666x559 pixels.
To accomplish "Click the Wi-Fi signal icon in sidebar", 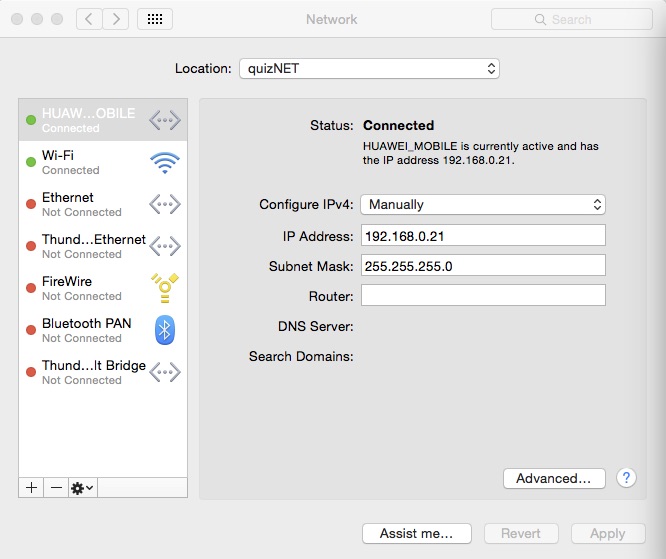I will coord(164,162).
